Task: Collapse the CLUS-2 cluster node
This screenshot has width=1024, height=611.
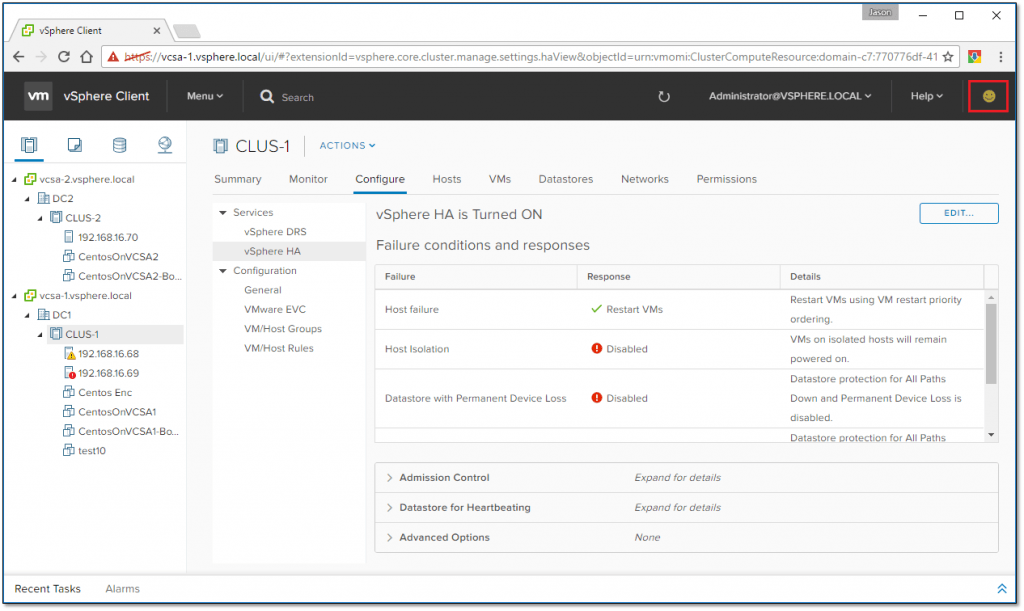Action: [x=40, y=218]
